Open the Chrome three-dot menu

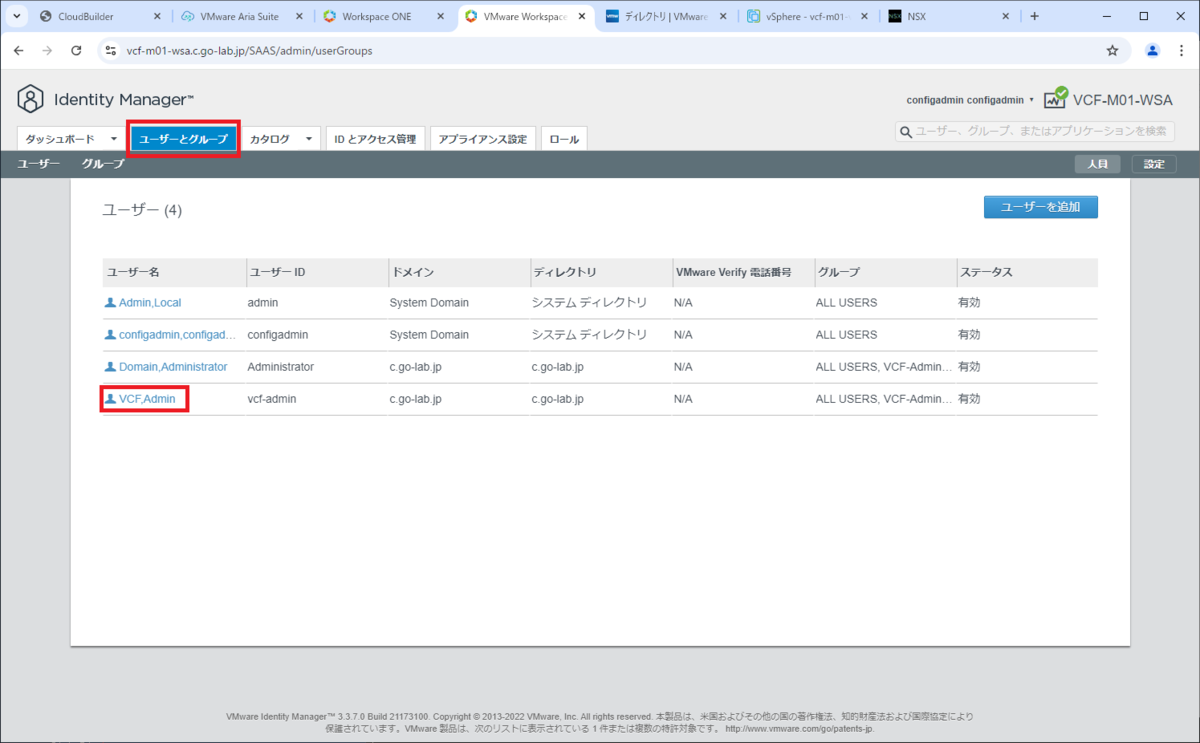tap(1181, 50)
